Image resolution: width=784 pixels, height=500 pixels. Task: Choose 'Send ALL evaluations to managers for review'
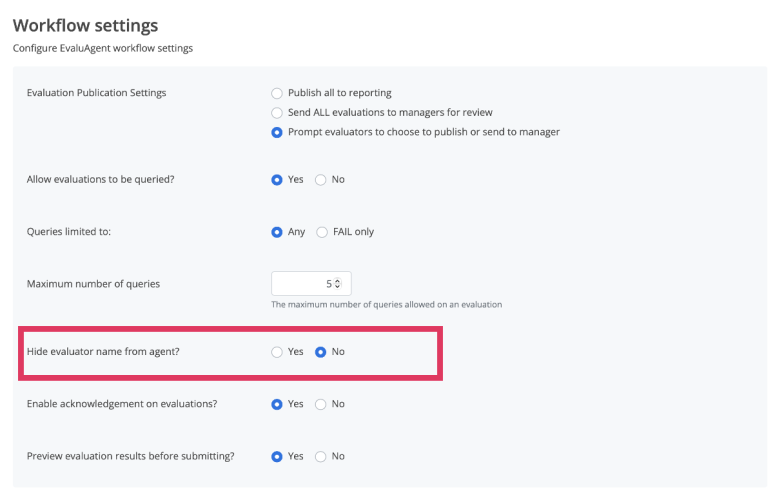click(x=278, y=113)
